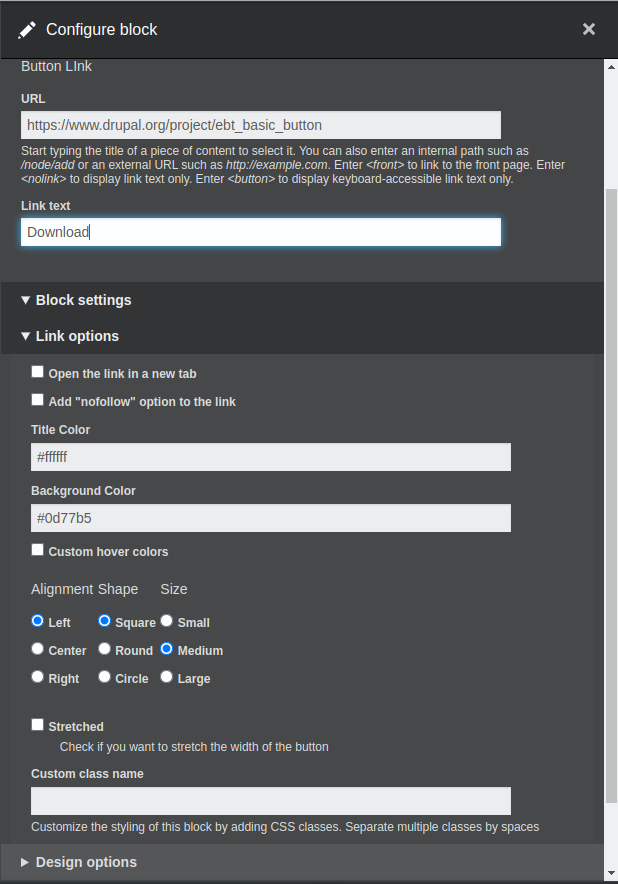Collapse the Block settings section
This screenshot has width=618, height=884.
click(76, 300)
